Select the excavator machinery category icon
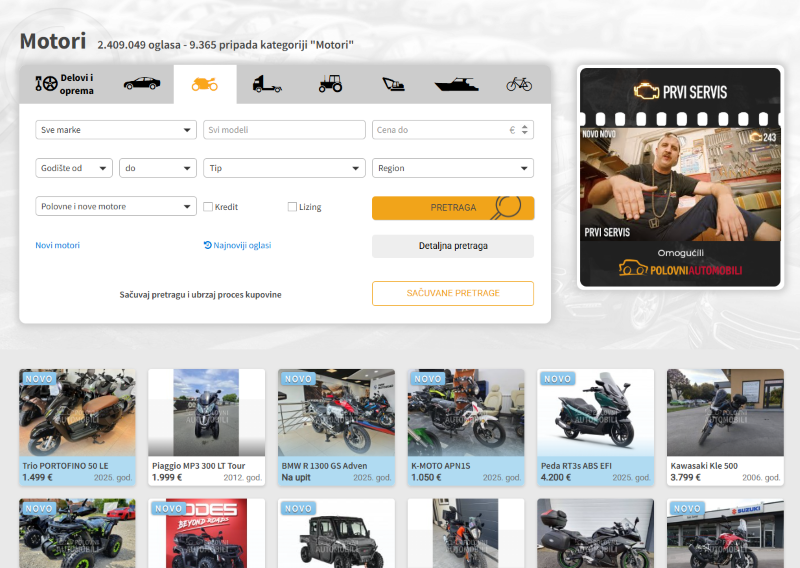800x568 pixels. (393, 85)
